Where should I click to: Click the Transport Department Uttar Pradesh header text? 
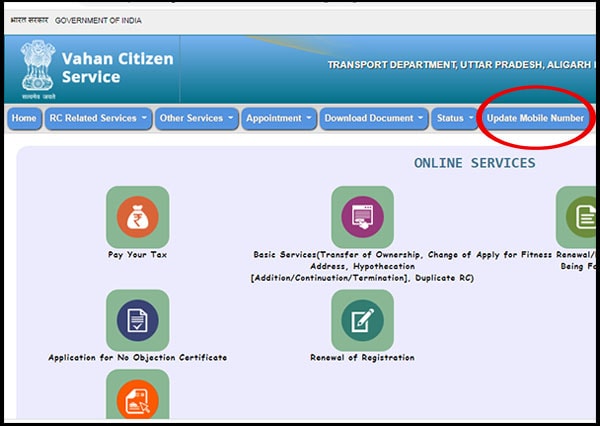click(x=461, y=65)
